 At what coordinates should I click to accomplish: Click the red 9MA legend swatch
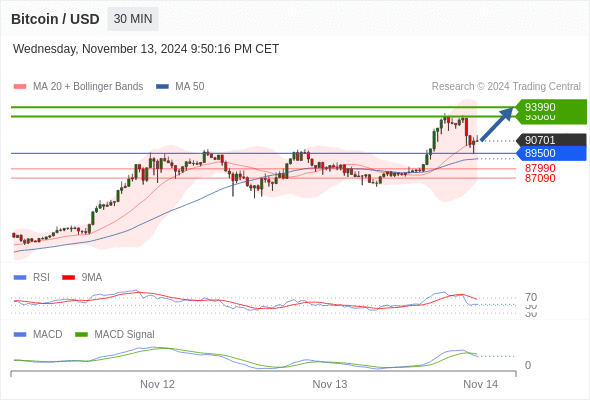[68, 278]
